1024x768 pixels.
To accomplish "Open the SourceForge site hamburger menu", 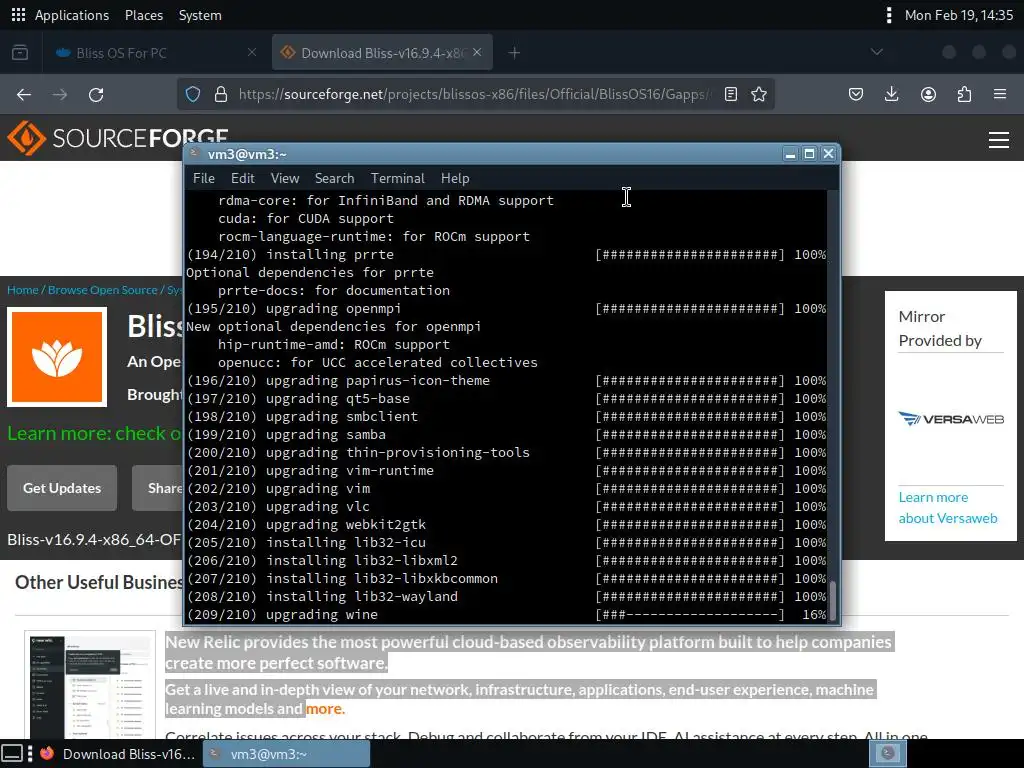I will click(x=999, y=140).
